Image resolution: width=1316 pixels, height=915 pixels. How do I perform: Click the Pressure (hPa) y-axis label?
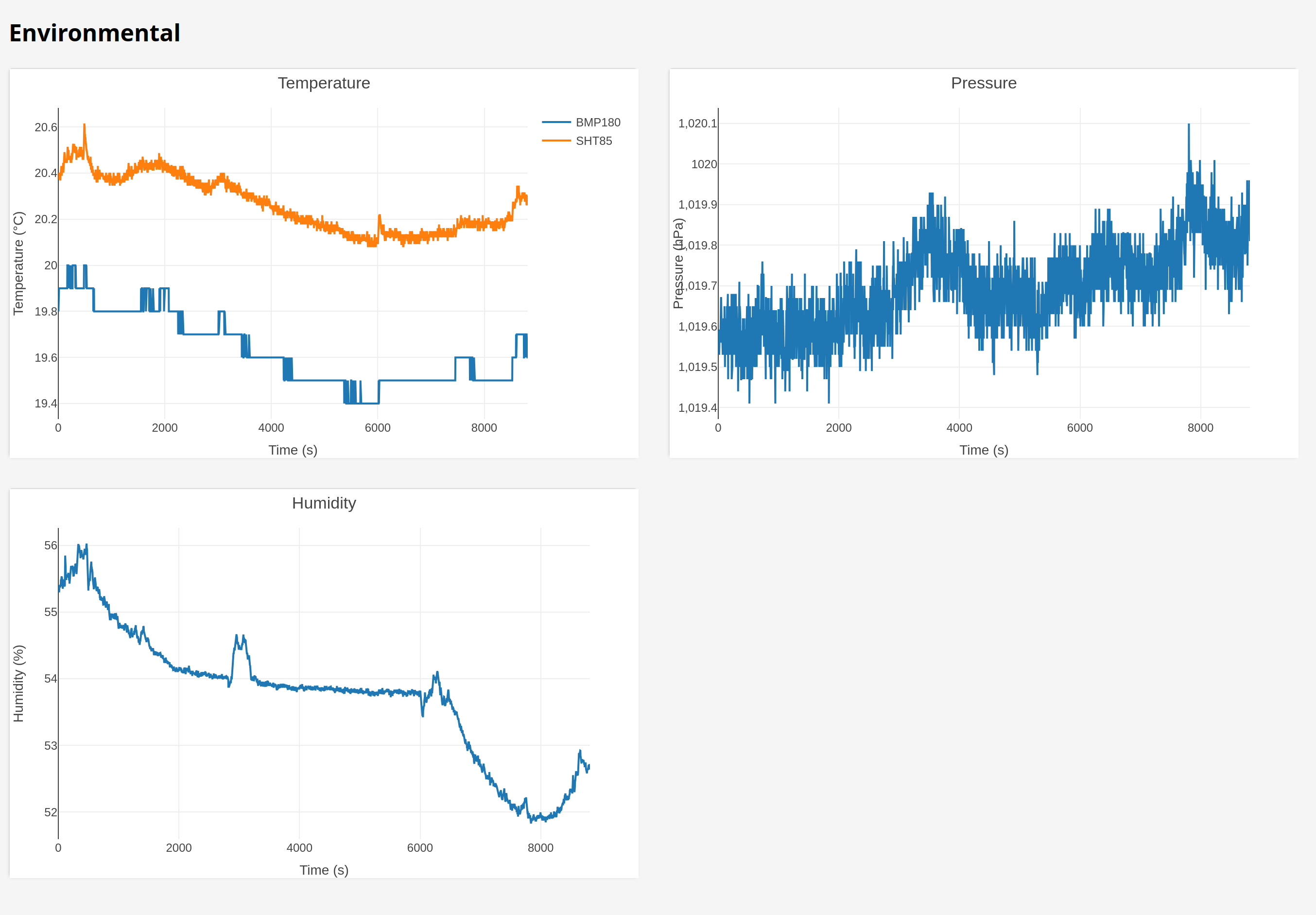click(x=678, y=263)
